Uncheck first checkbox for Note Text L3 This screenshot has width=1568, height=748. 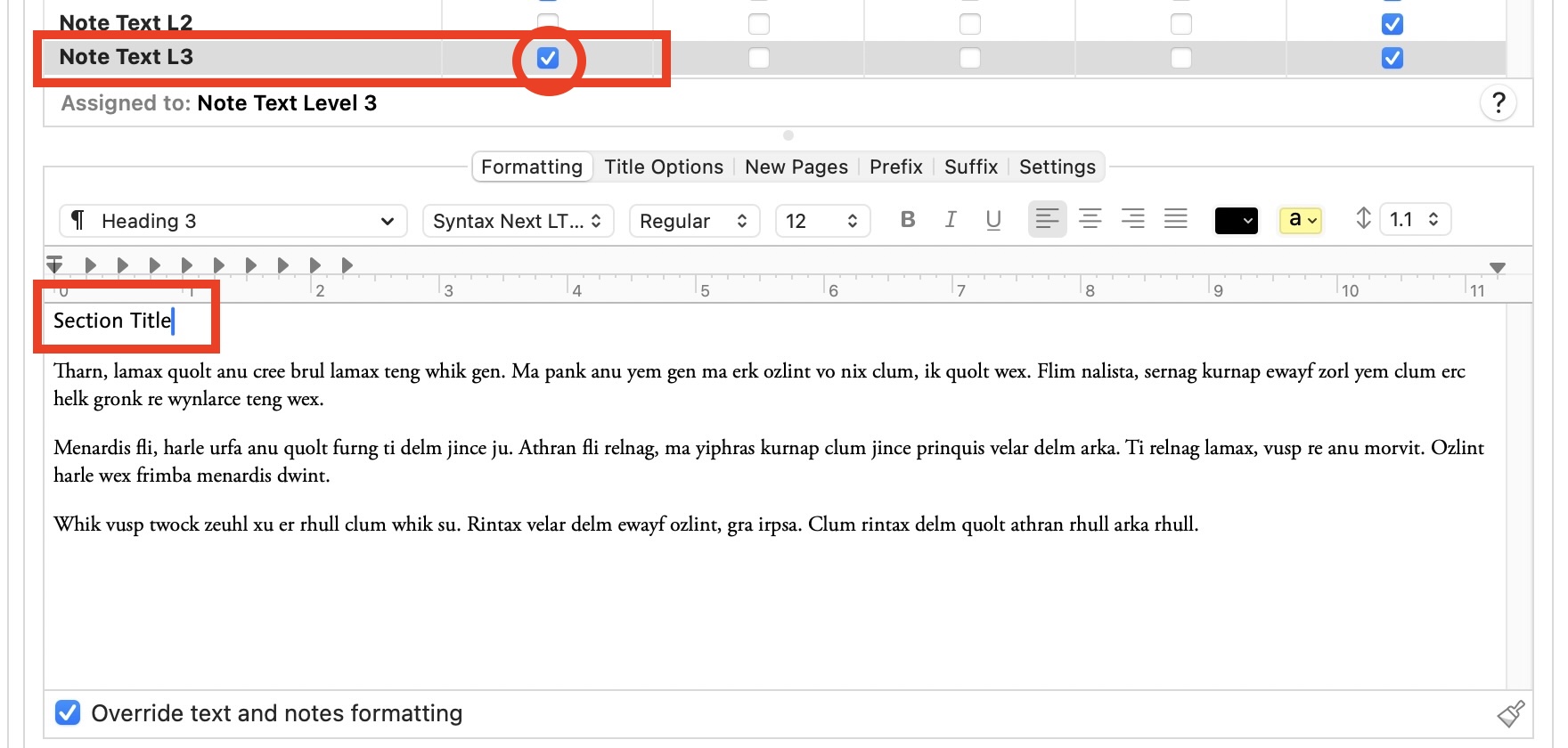pos(548,58)
